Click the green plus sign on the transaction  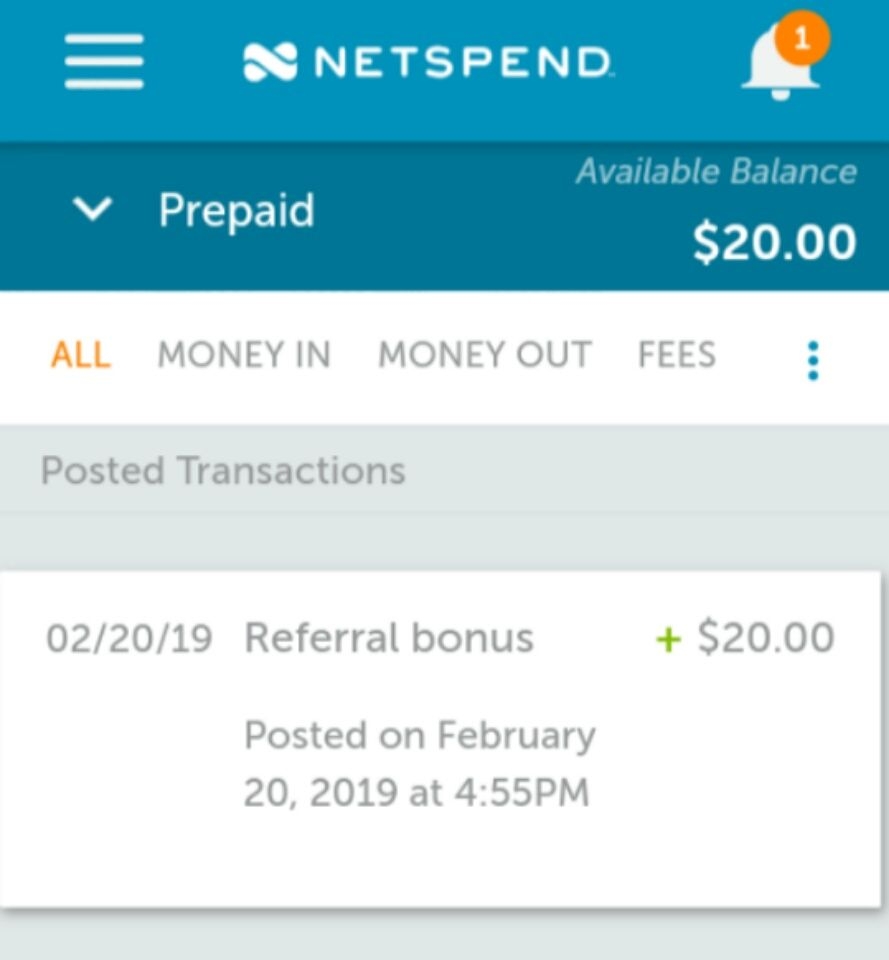pyautogui.click(x=669, y=640)
